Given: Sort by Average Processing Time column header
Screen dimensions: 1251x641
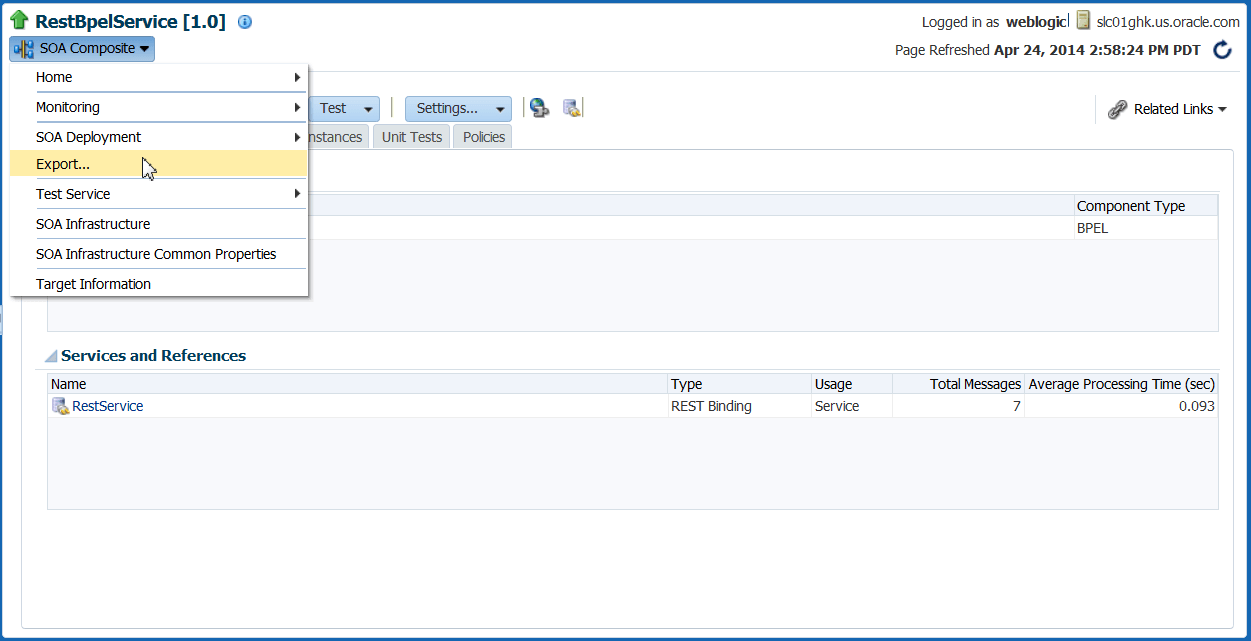Looking at the screenshot, I should pos(1121,384).
